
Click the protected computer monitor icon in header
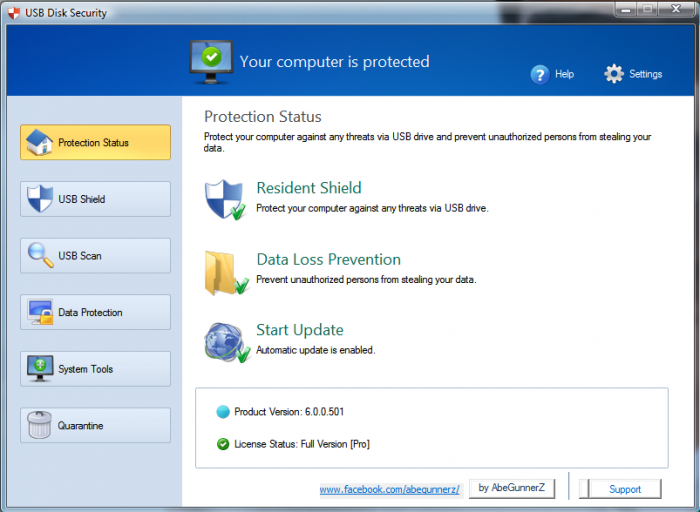pos(211,62)
